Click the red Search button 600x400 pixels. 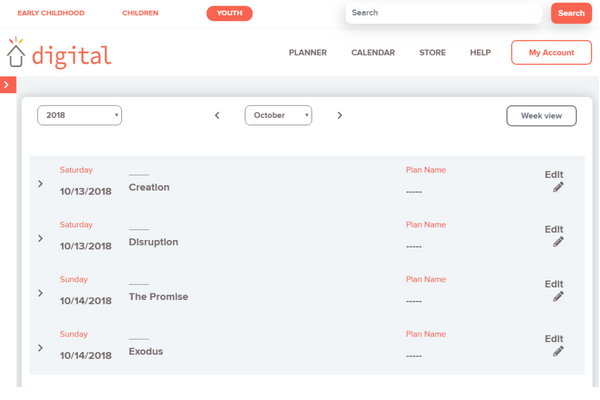pos(571,13)
